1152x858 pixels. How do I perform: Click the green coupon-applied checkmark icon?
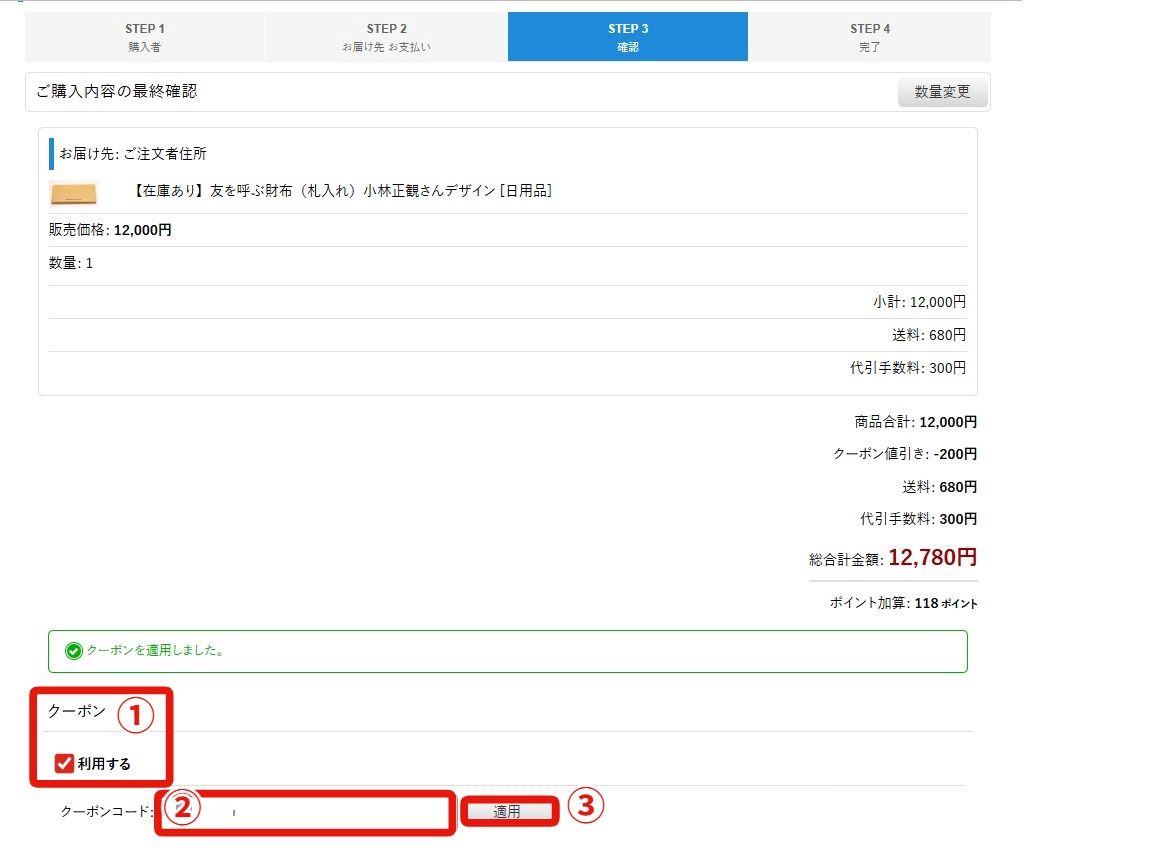73,651
